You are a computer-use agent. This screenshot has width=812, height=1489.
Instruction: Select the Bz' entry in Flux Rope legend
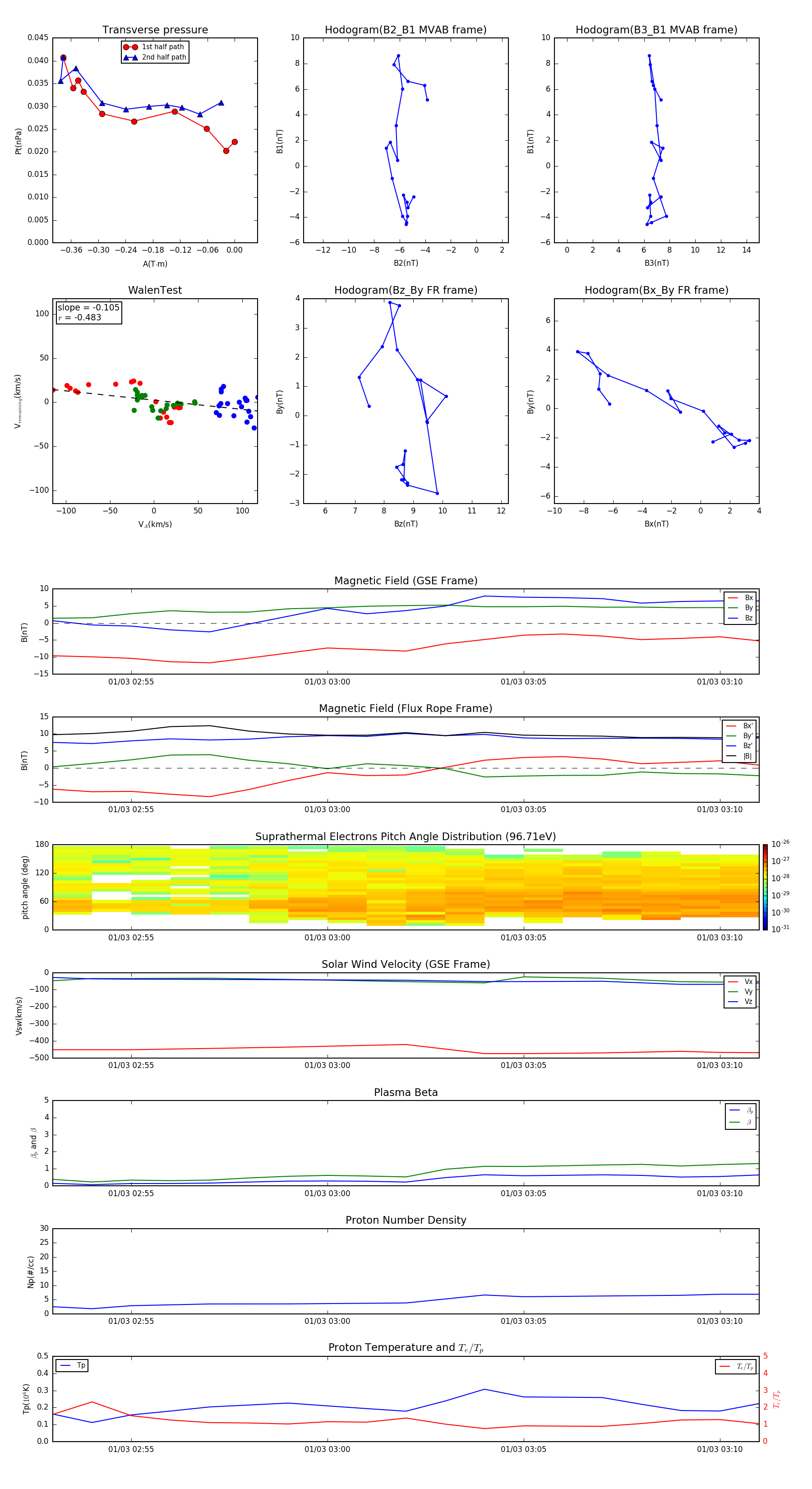[739, 746]
